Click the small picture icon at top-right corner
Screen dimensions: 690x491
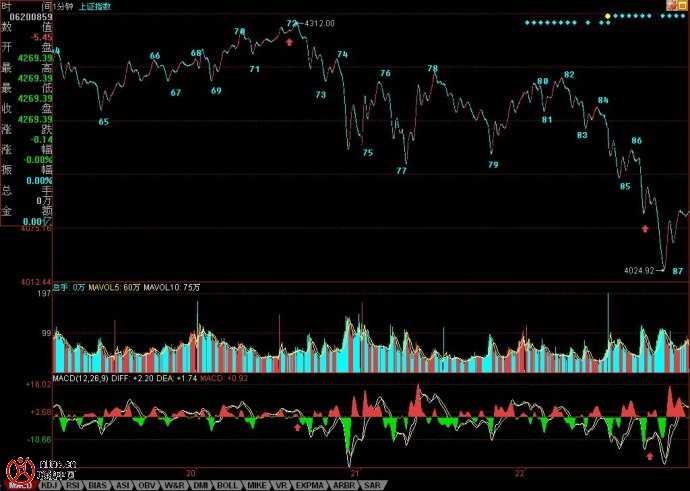coord(672,5)
